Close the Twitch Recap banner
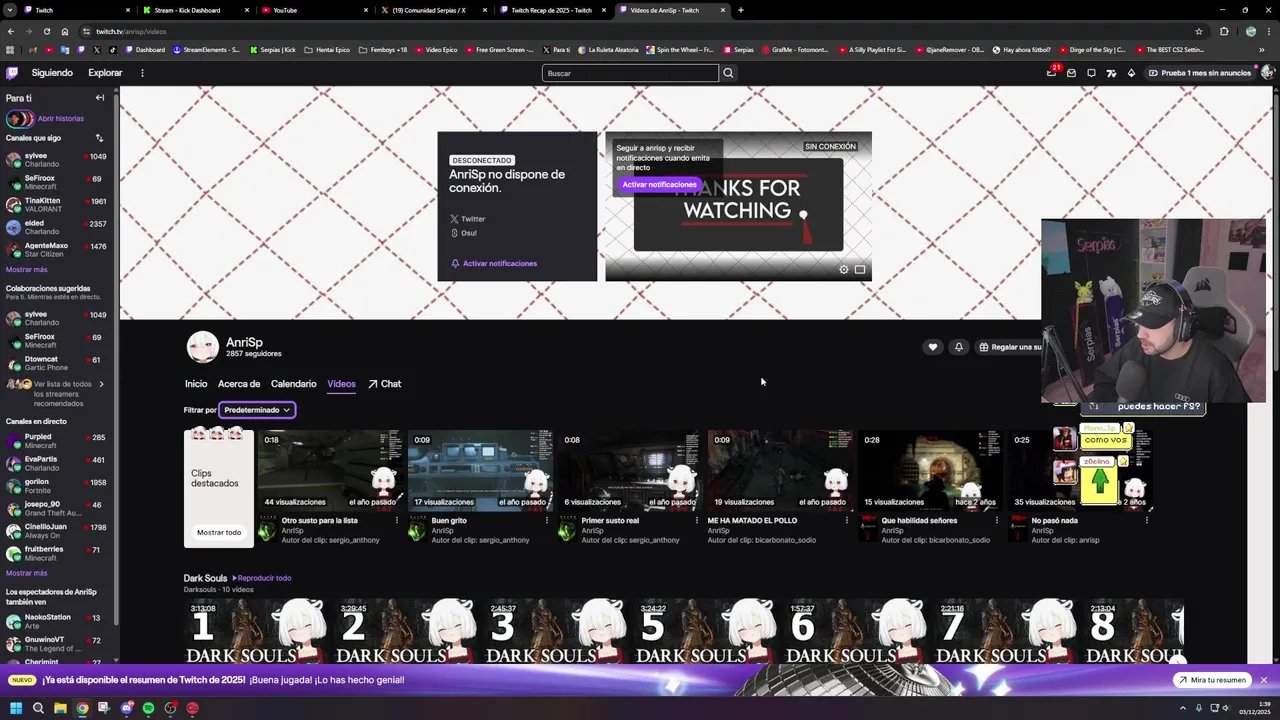Screen dimensions: 1280x720 (1263, 680)
